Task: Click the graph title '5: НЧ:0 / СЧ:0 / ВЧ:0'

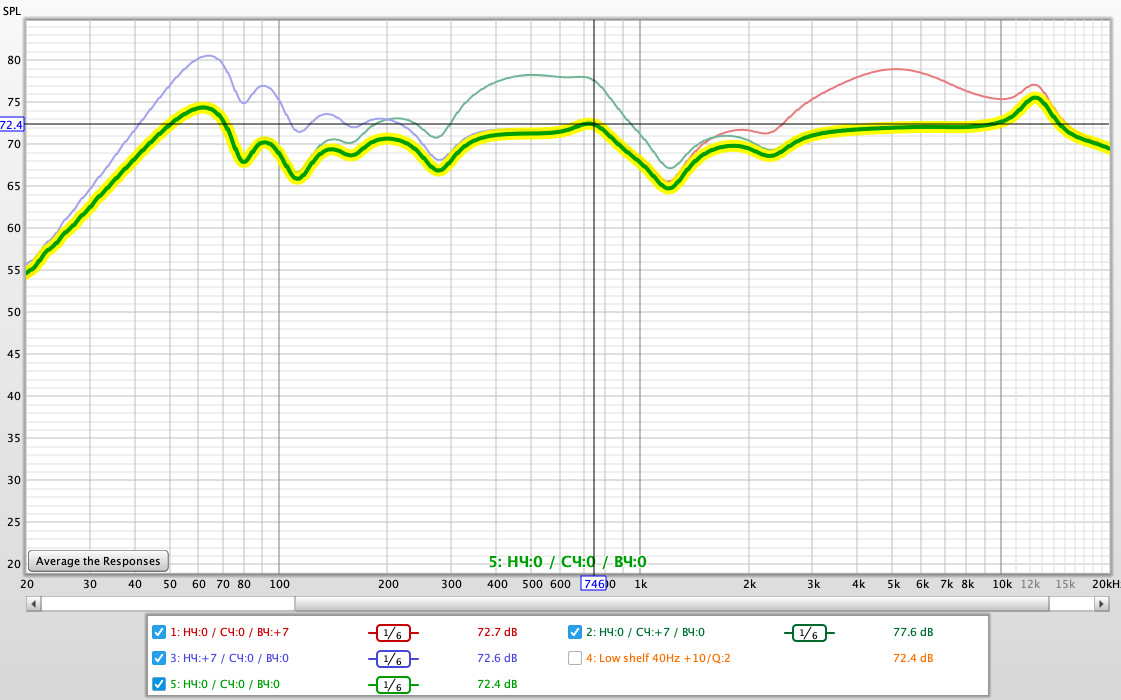Action: coord(568,562)
